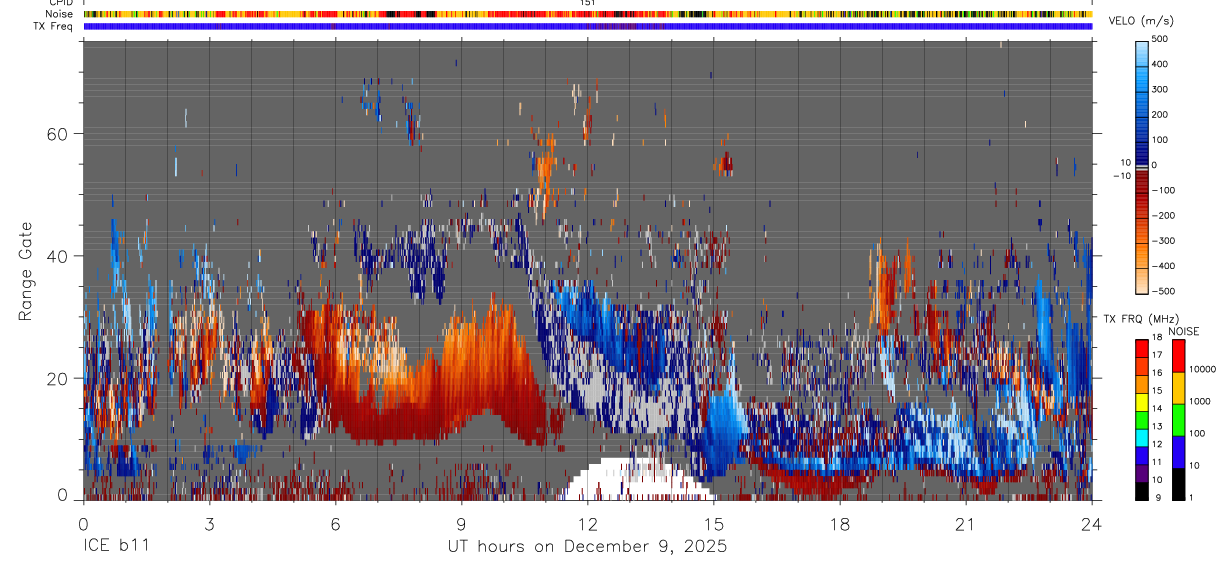Click the 151 CPID value at top
This screenshot has height=567, width=1228.
point(587,3)
